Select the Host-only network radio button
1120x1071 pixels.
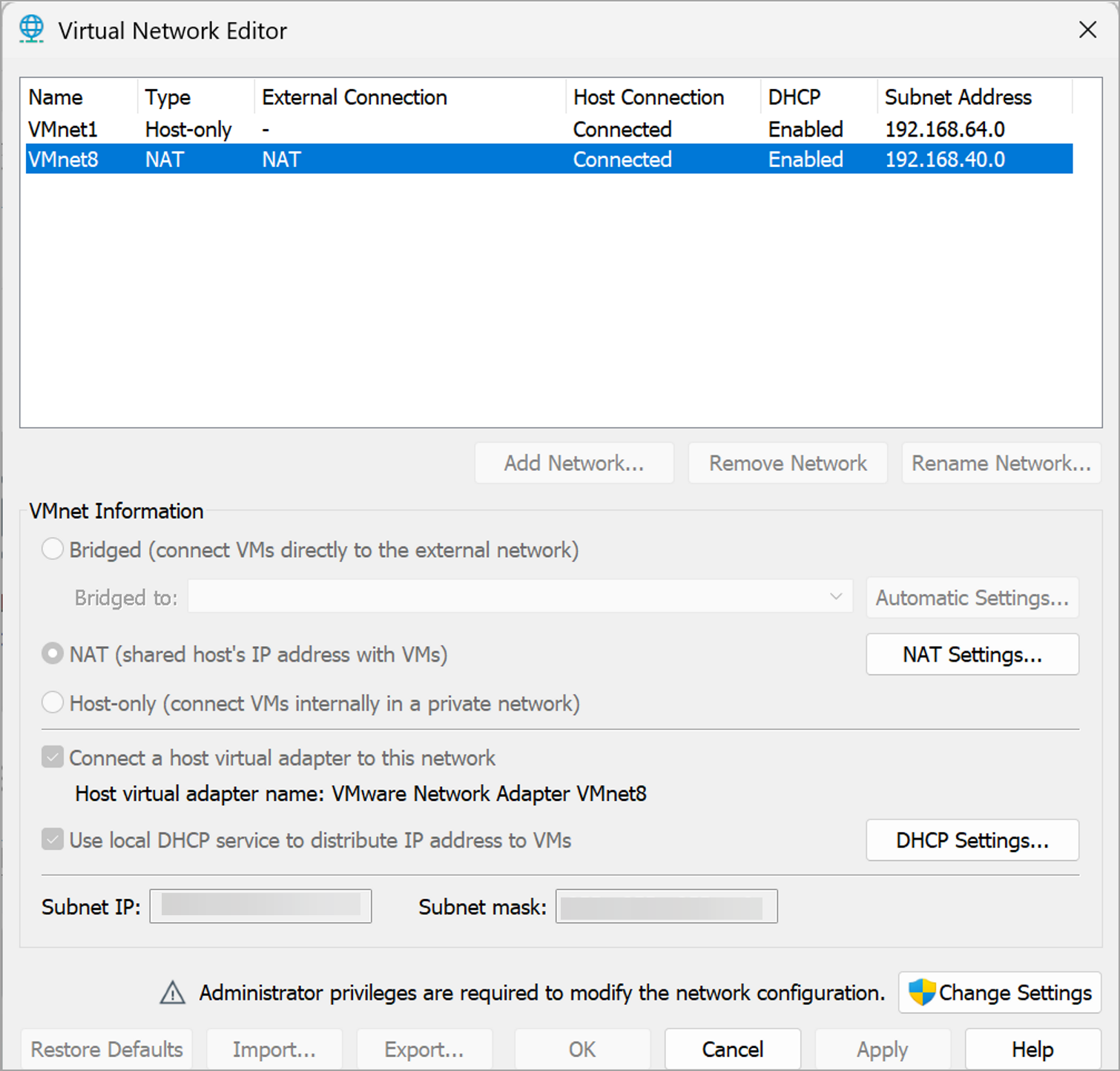click(52, 702)
